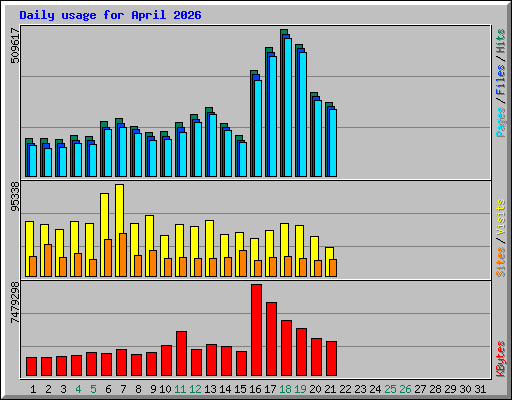
Task: Select day 29 on the date axis
Action: (x=450, y=389)
